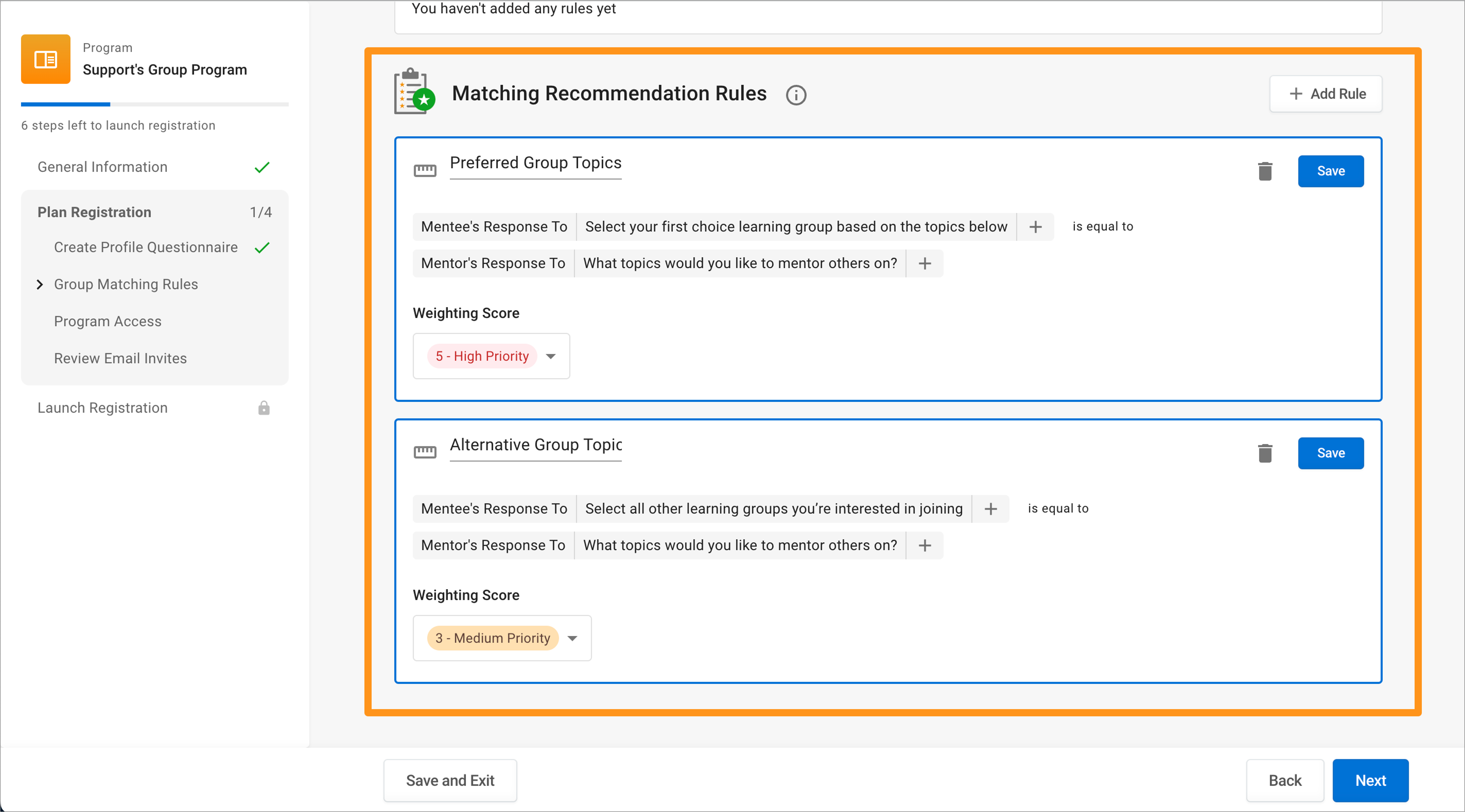Click the Support's Group Program title
This screenshot has height=812, width=1465.
[x=165, y=70]
